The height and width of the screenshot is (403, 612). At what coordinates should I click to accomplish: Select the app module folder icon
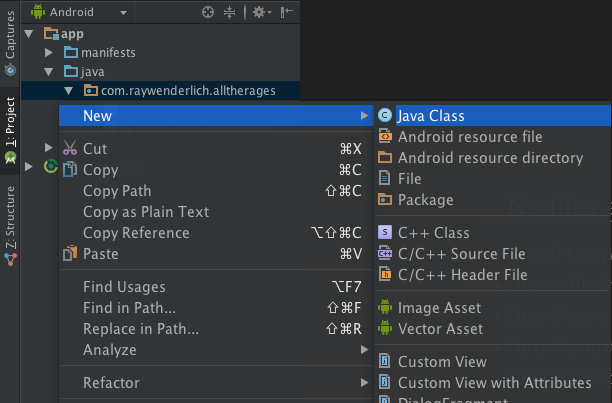(x=51, y=34)
